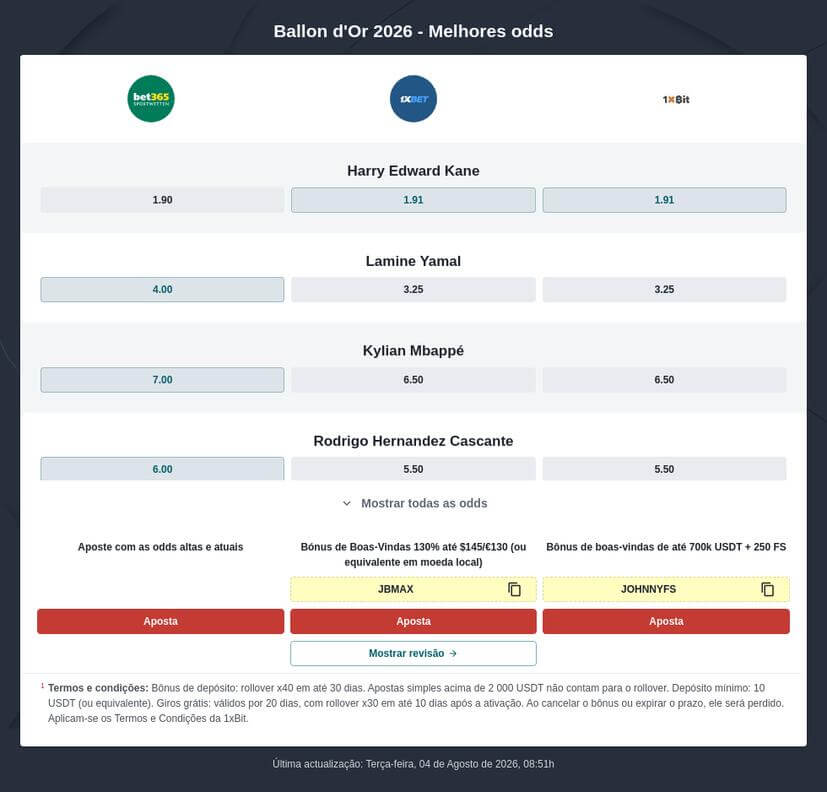Select 1xBet odds 1.91 for Harry Kane
This screenshot has width=827, height=792.
[x=413, y=200]
